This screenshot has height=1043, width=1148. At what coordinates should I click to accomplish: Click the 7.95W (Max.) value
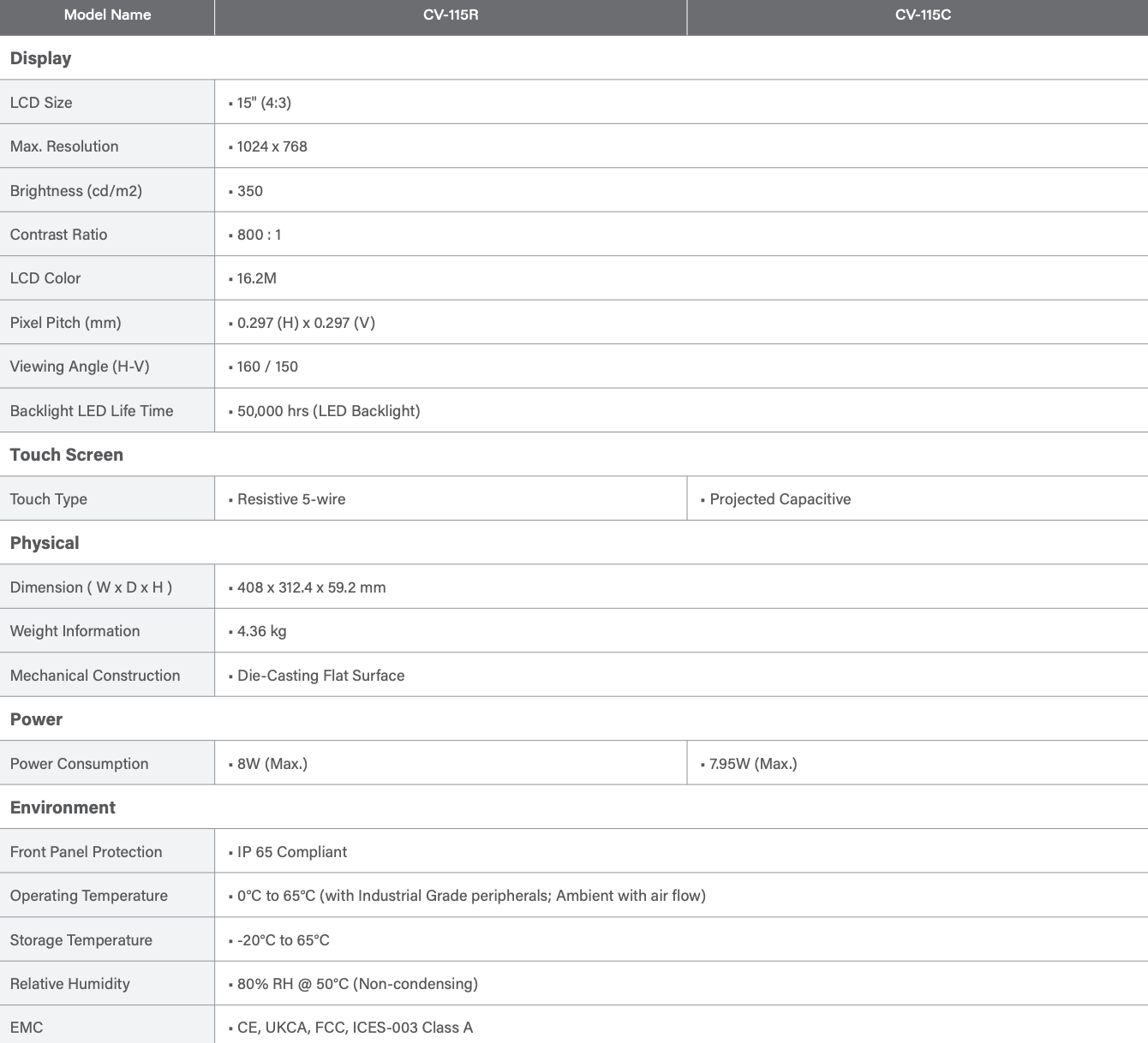click(x=754, y=764)
